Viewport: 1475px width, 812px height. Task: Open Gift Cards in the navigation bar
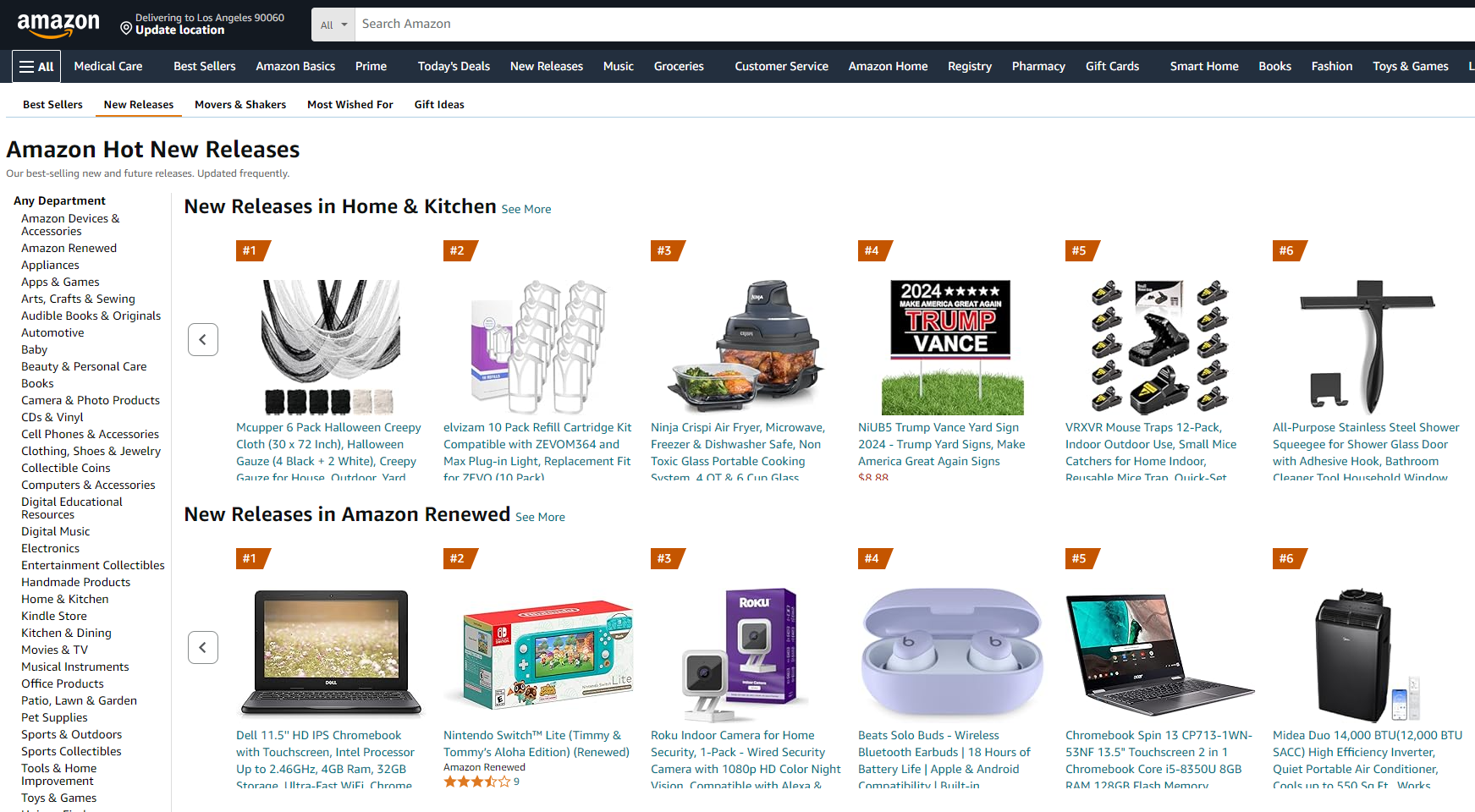[1112, 66]
